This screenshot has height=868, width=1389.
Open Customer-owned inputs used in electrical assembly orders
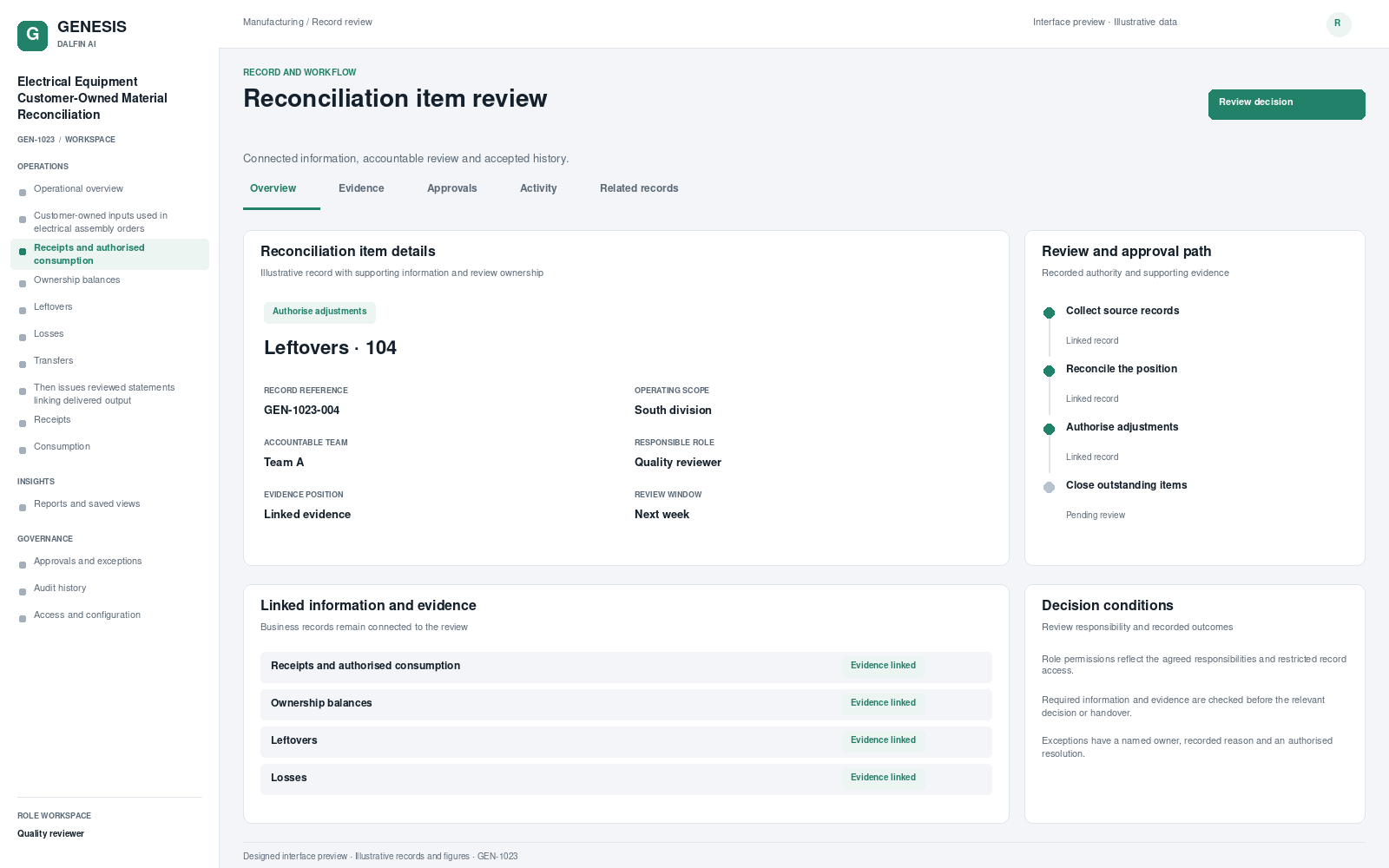pos(109,222)
